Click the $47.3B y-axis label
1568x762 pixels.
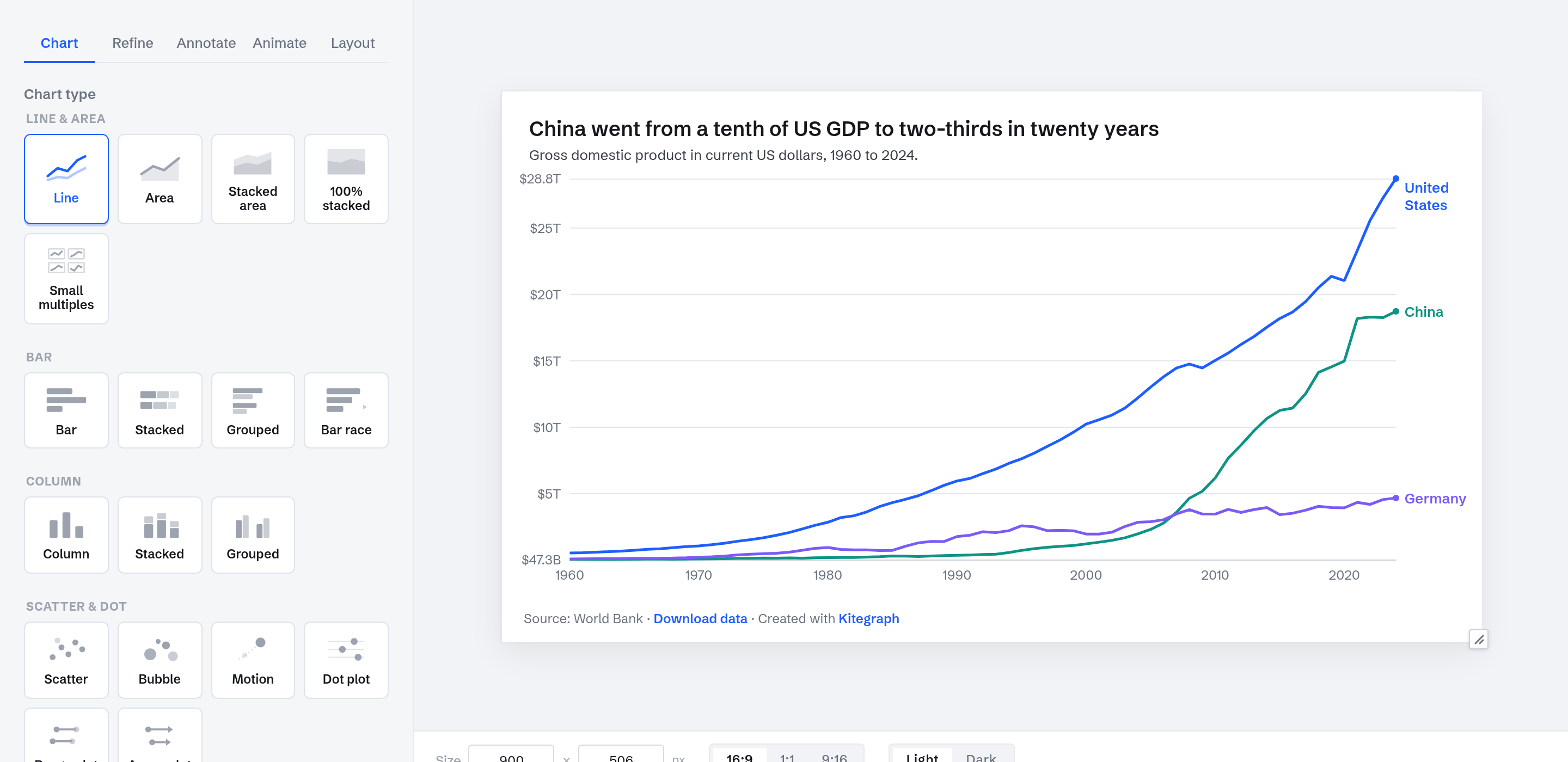pyautogui.click(x=541, y=560)
